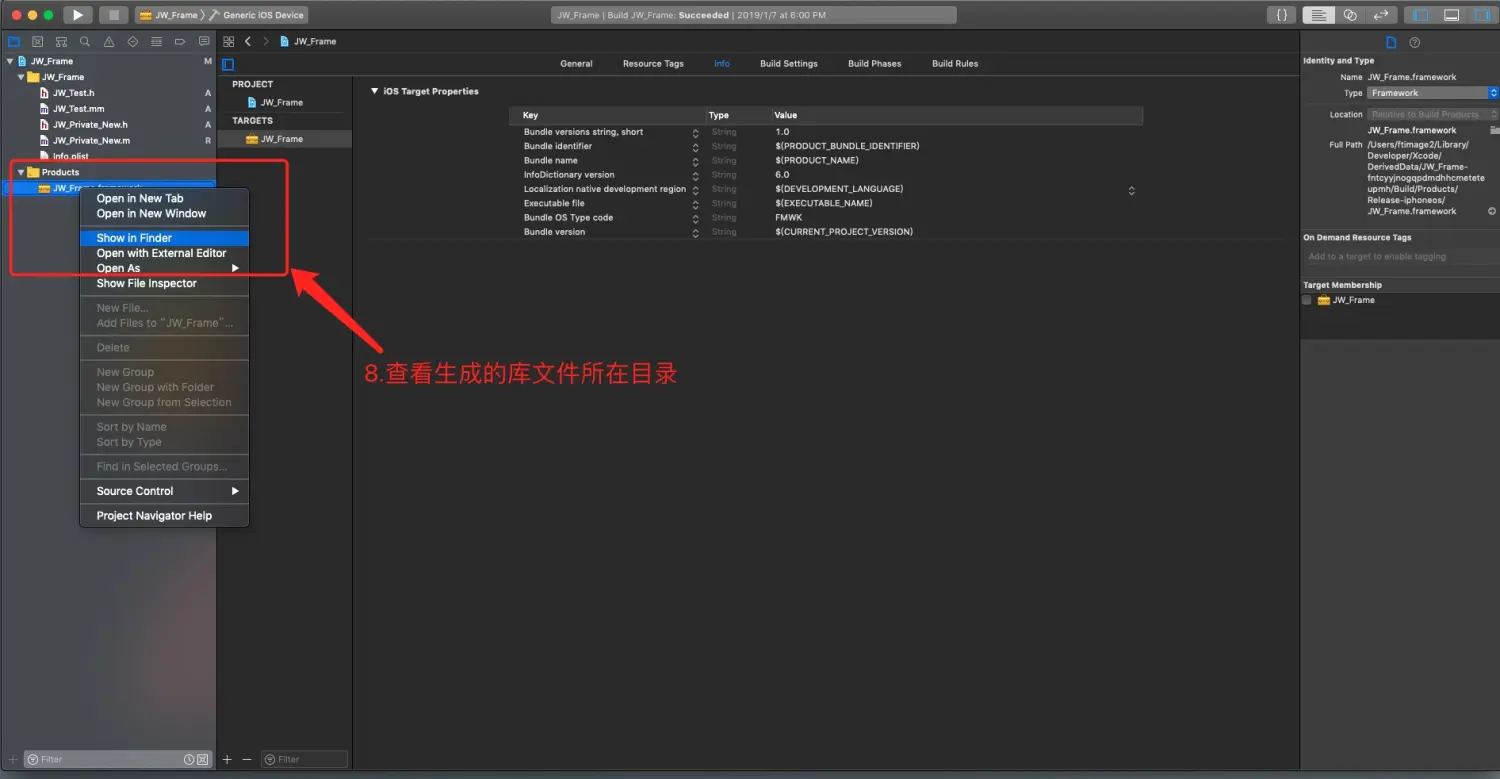Image resolution: width=1500 pixels, height=779 pixels.
Task: Choose Project Navigator Help
Action: (x=164, y=516)
